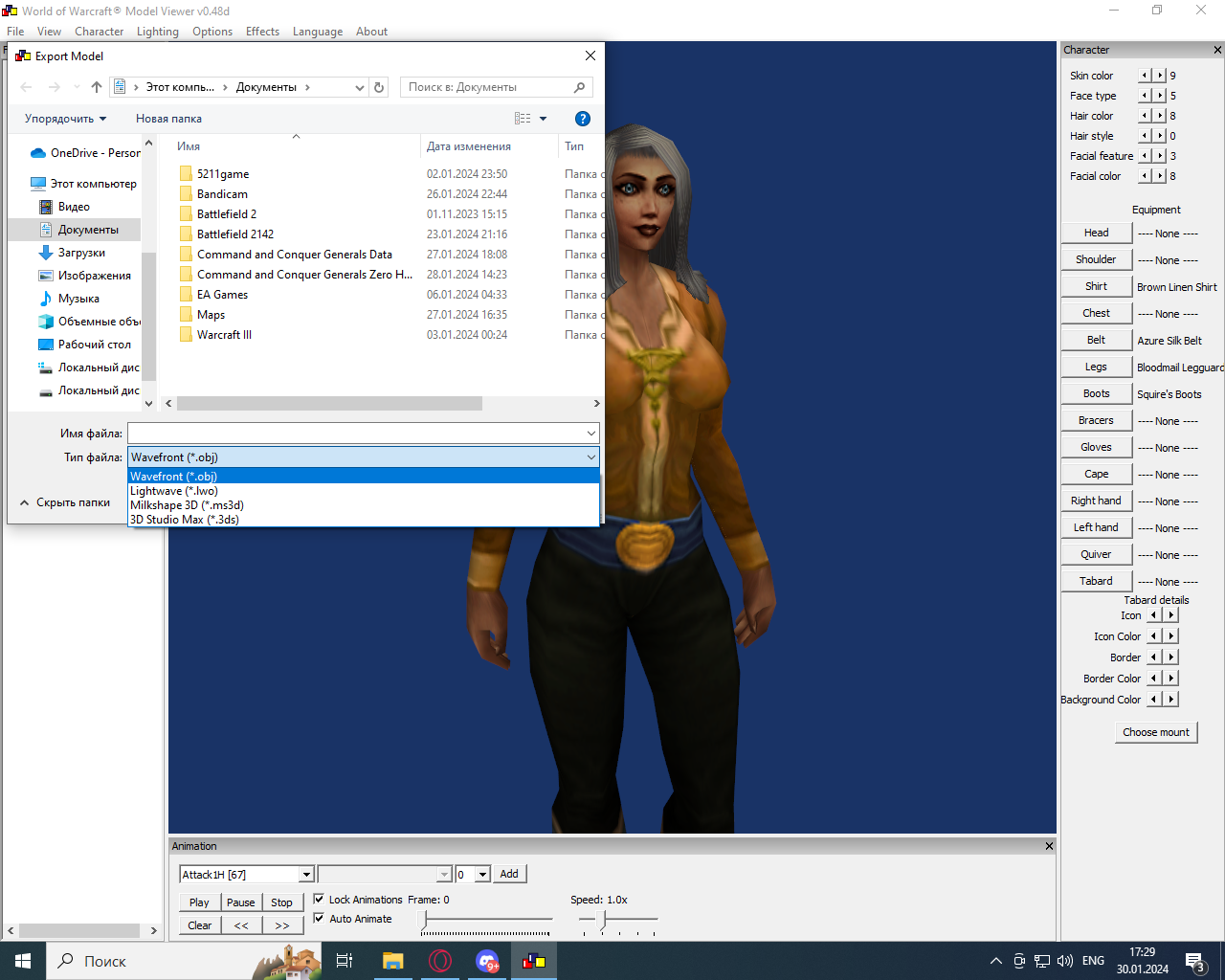This screenshot has height=980, width=1225.
Task: Show hidden tray icons chevron
Action: (996, 961)
